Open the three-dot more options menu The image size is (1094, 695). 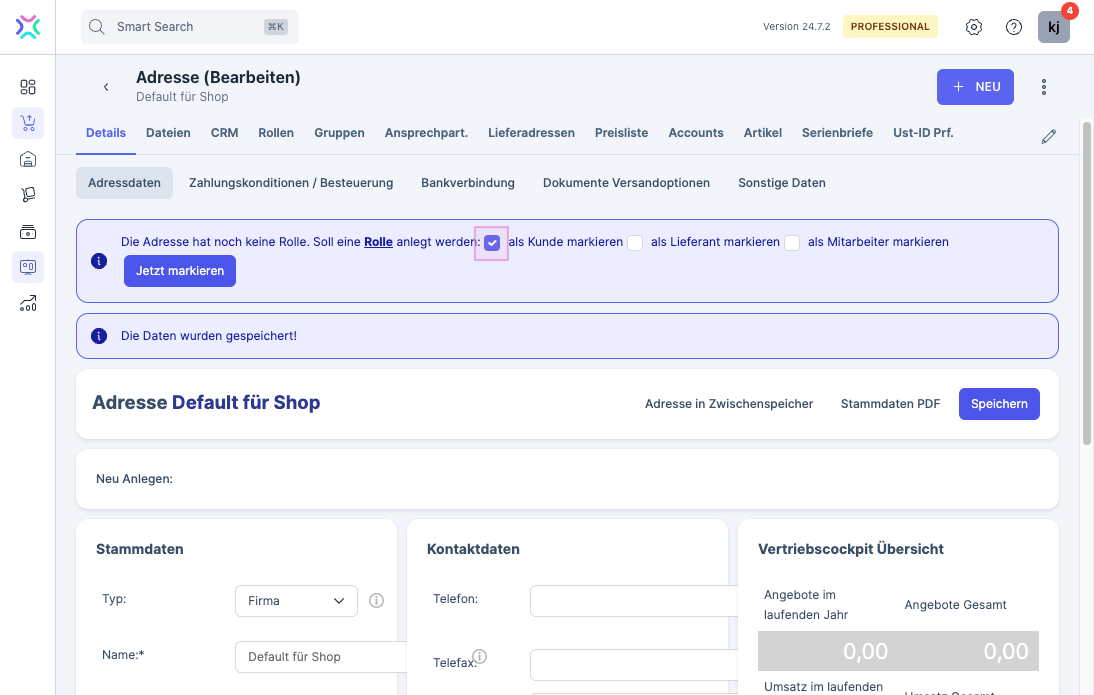[x=1043, y=87]
